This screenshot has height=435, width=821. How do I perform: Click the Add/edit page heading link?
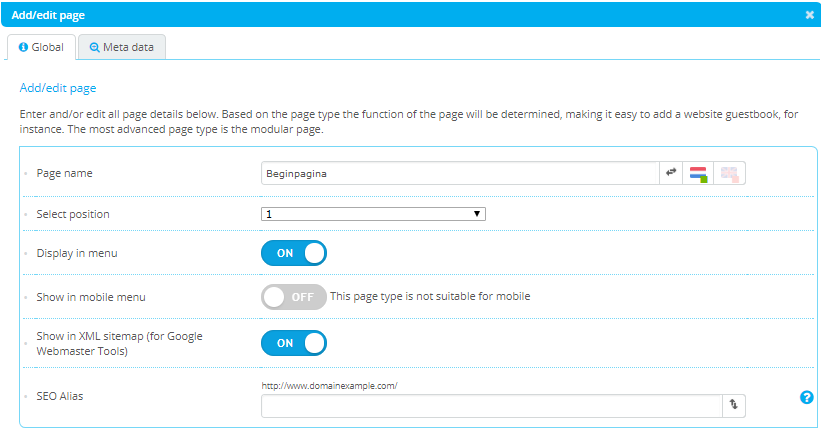pos(58,88)
